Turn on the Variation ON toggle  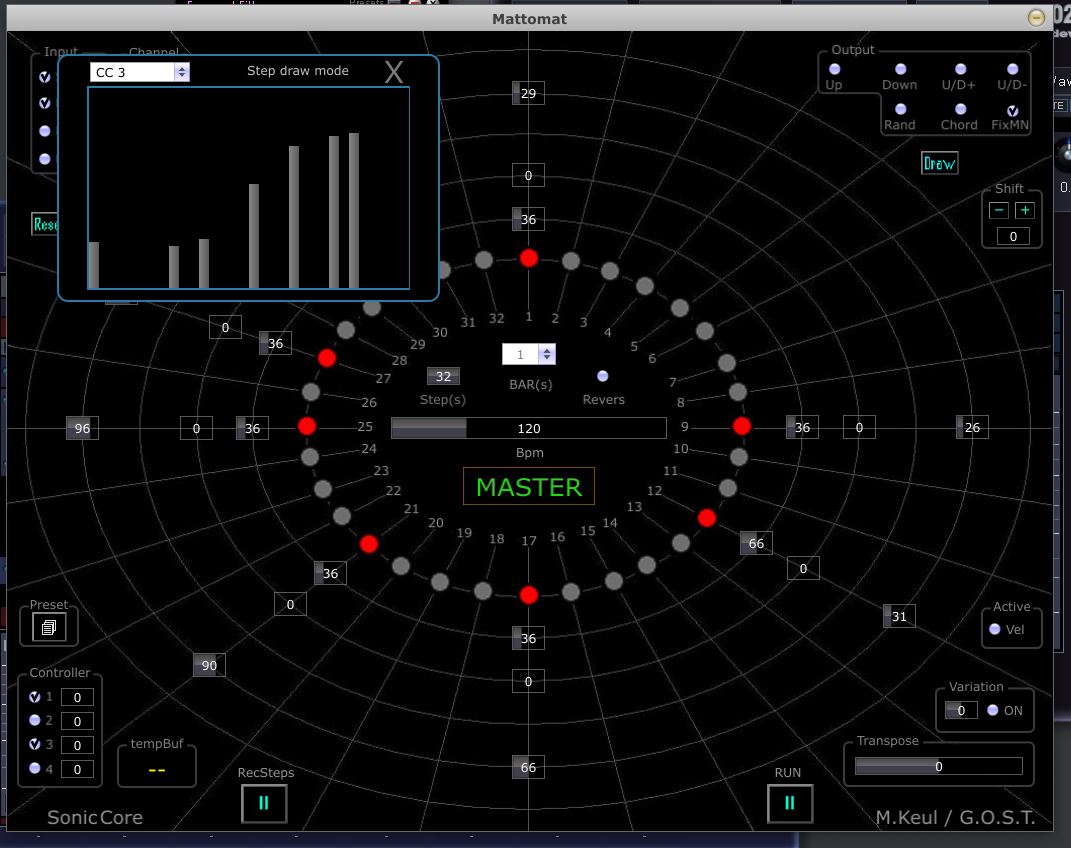point(993,710)
